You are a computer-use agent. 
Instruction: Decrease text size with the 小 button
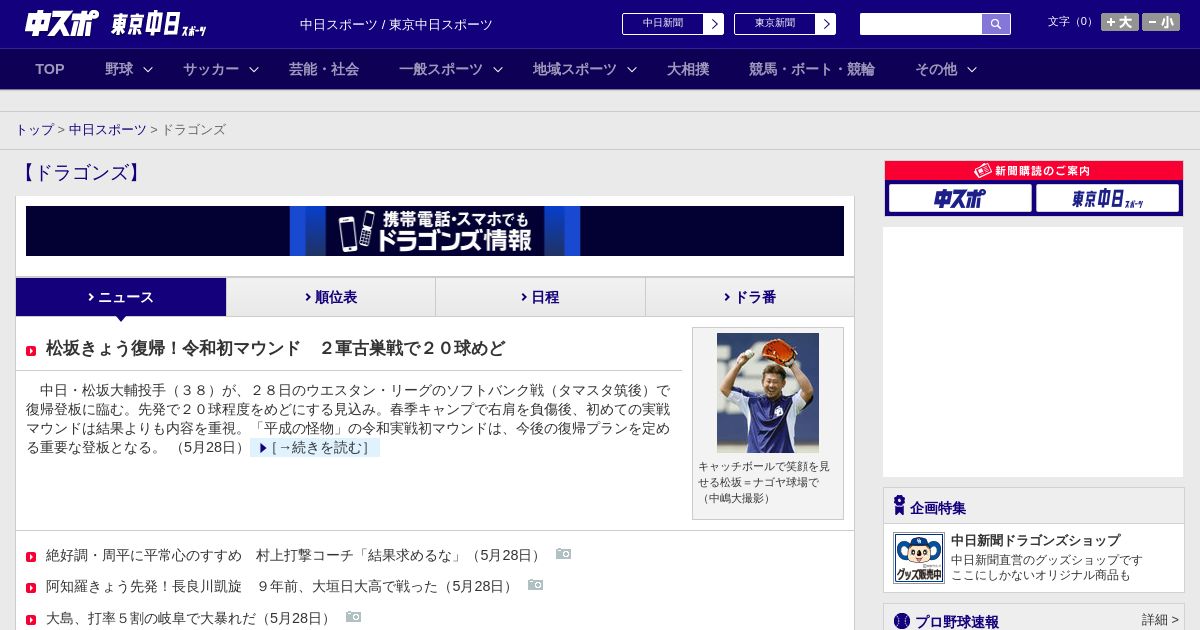coord(1161,22)
